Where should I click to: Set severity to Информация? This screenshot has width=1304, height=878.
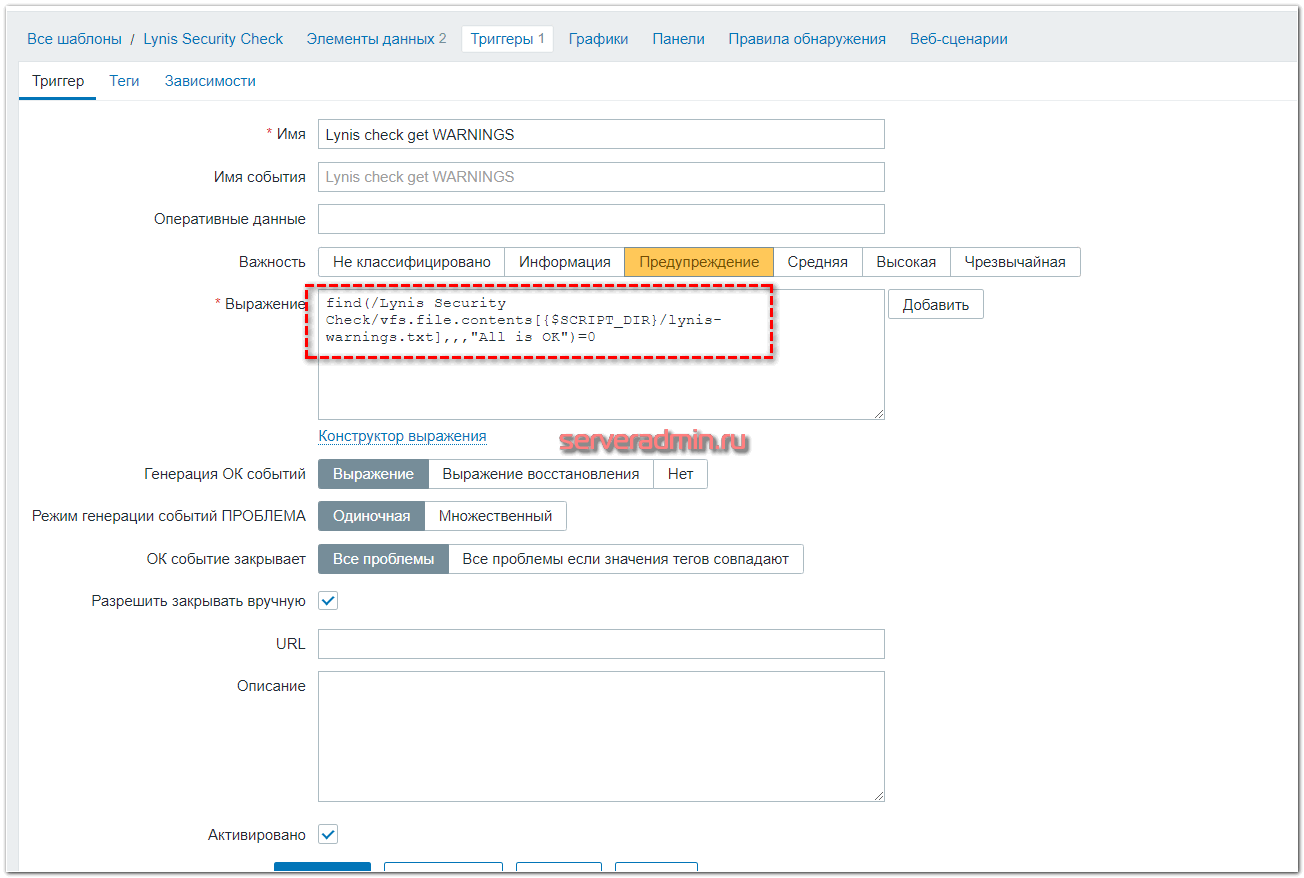(564, 262)
